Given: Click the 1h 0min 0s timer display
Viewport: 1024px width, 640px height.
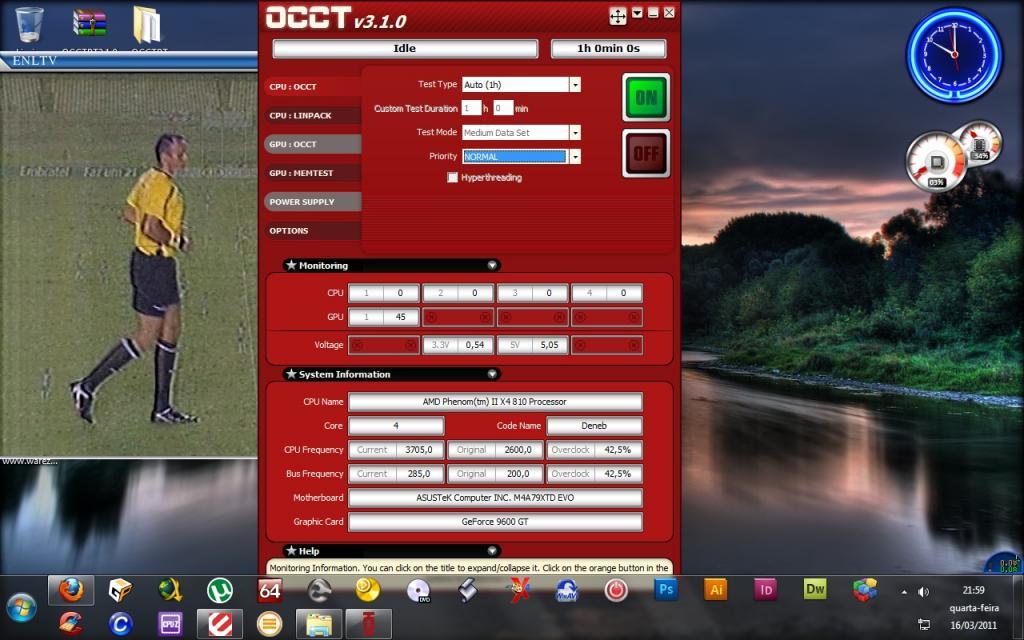Looking at the screenshot, I should 609,48.
